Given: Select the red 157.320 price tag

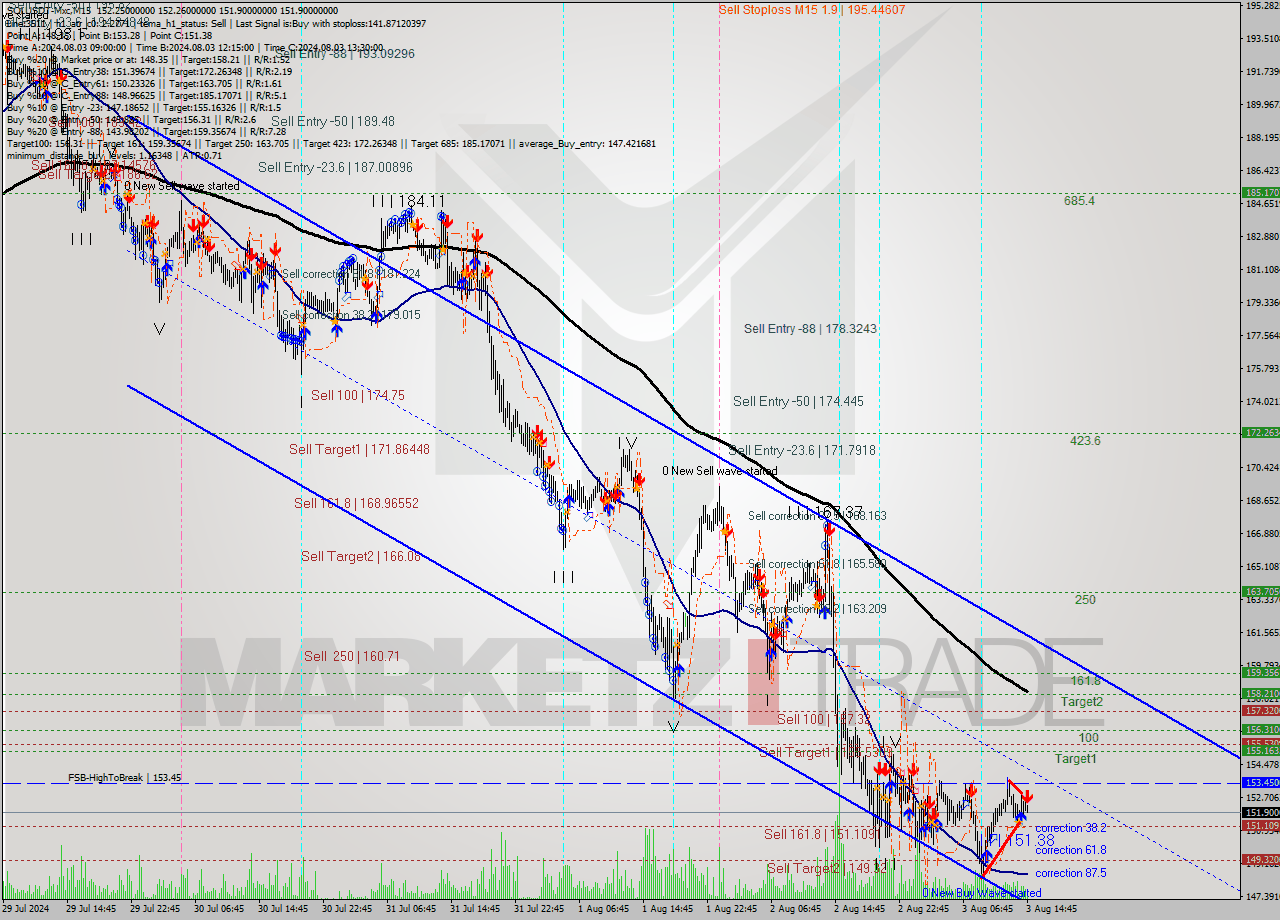Looking at the screenshot, I should (1260, 710).
